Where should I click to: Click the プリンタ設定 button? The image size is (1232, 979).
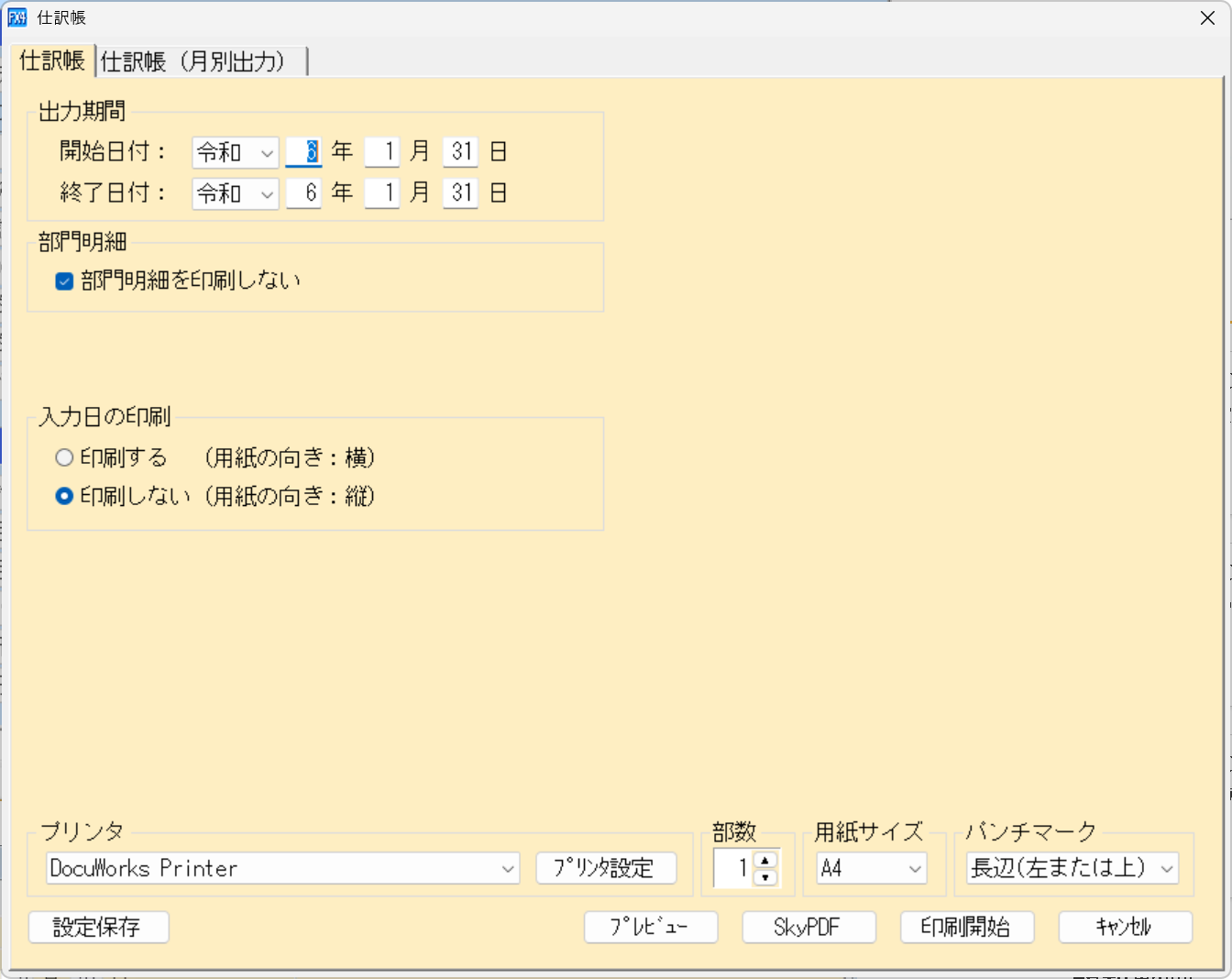[x=607, y=868]
